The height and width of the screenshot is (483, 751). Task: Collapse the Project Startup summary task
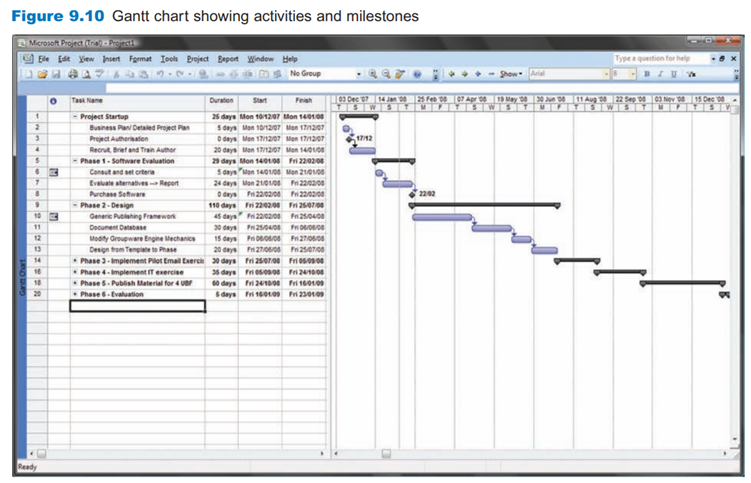point(75,117)
